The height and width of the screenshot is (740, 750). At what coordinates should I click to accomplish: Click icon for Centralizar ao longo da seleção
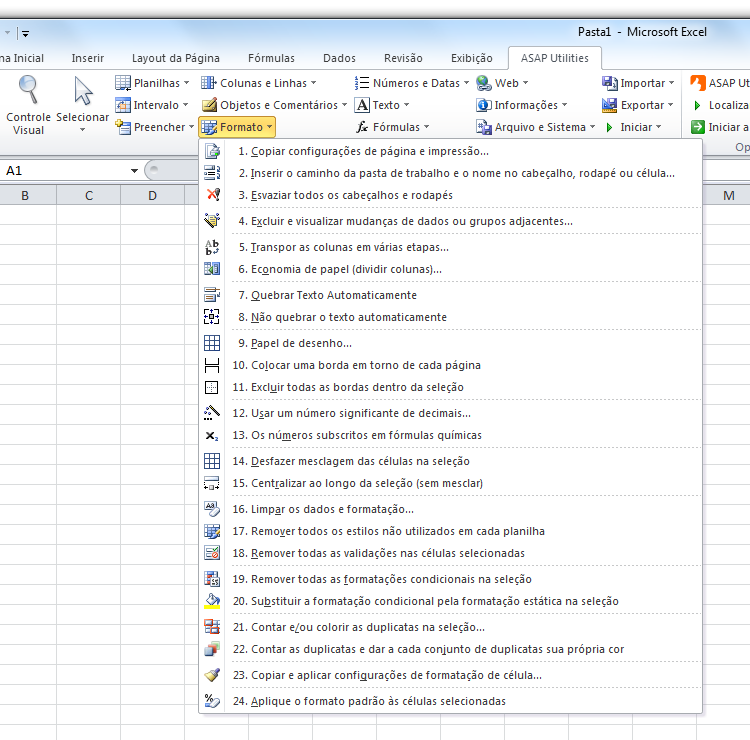click(x=212, y=483)
